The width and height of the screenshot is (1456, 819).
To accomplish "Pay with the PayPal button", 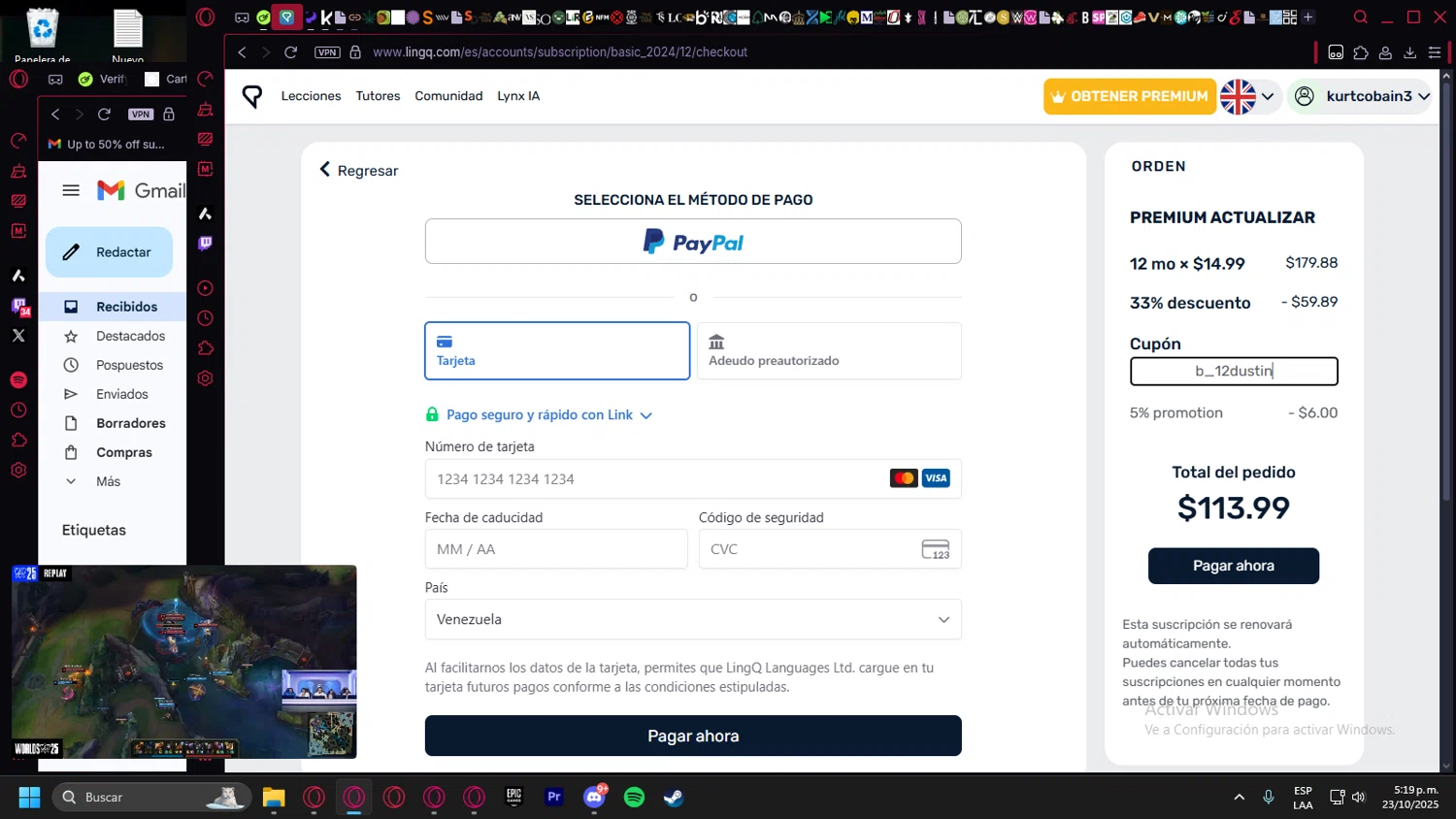I will [x=693, y=242].
